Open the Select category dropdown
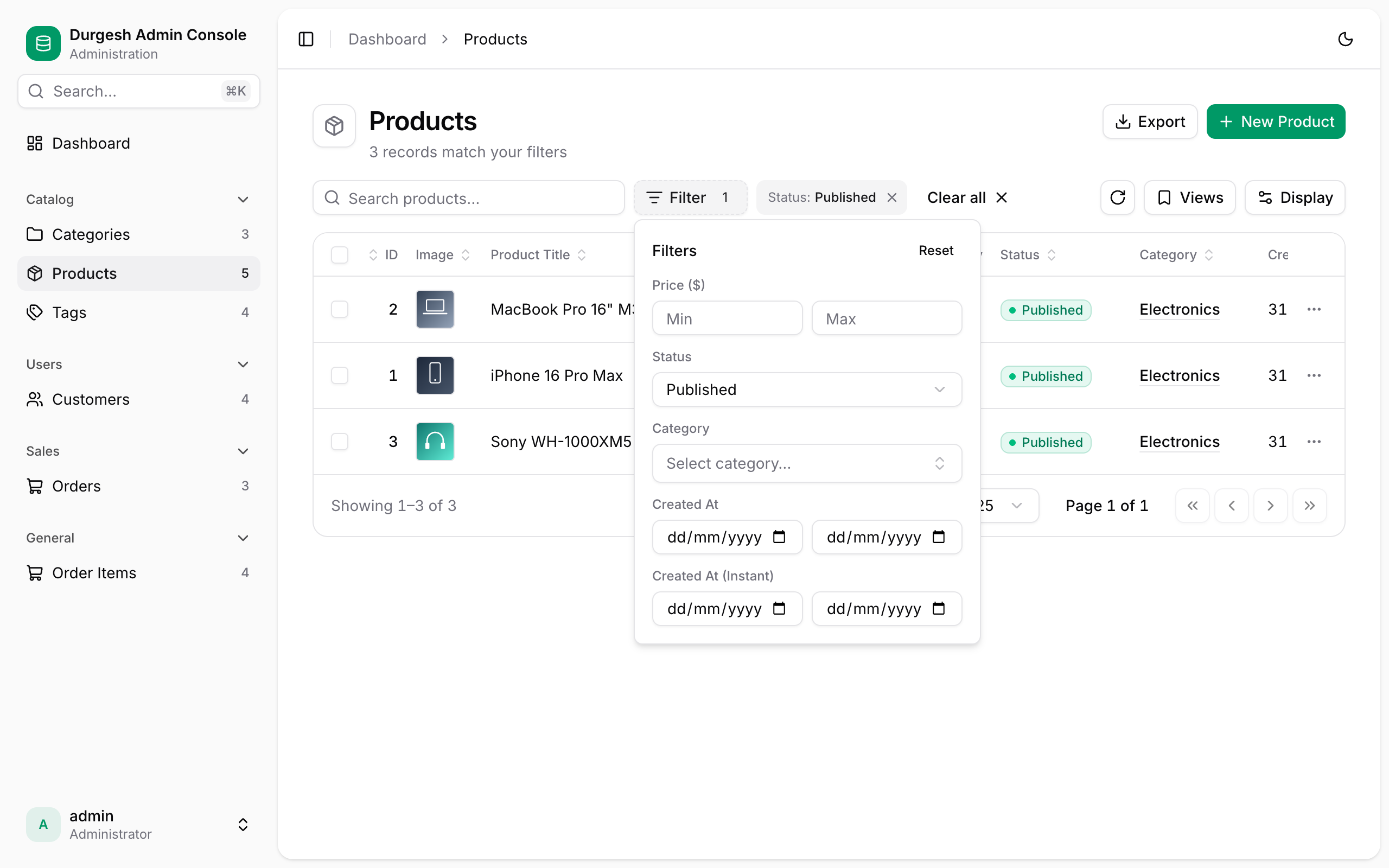 point(807,463)
